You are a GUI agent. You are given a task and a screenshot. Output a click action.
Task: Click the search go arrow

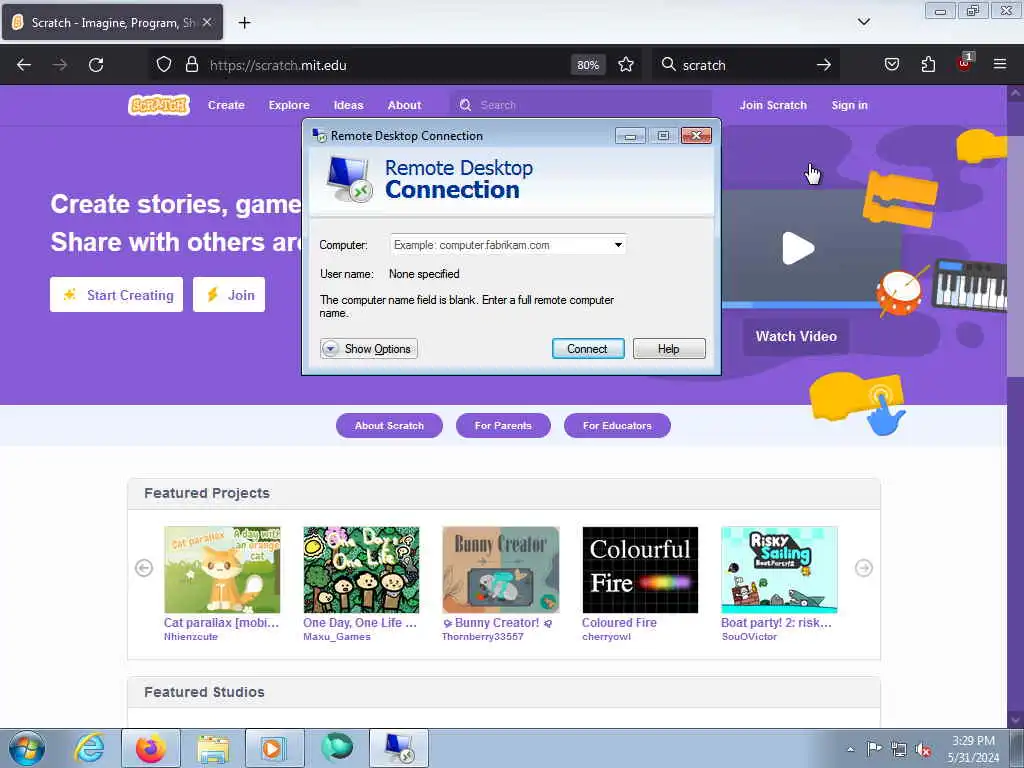click(x=824, y=65)
